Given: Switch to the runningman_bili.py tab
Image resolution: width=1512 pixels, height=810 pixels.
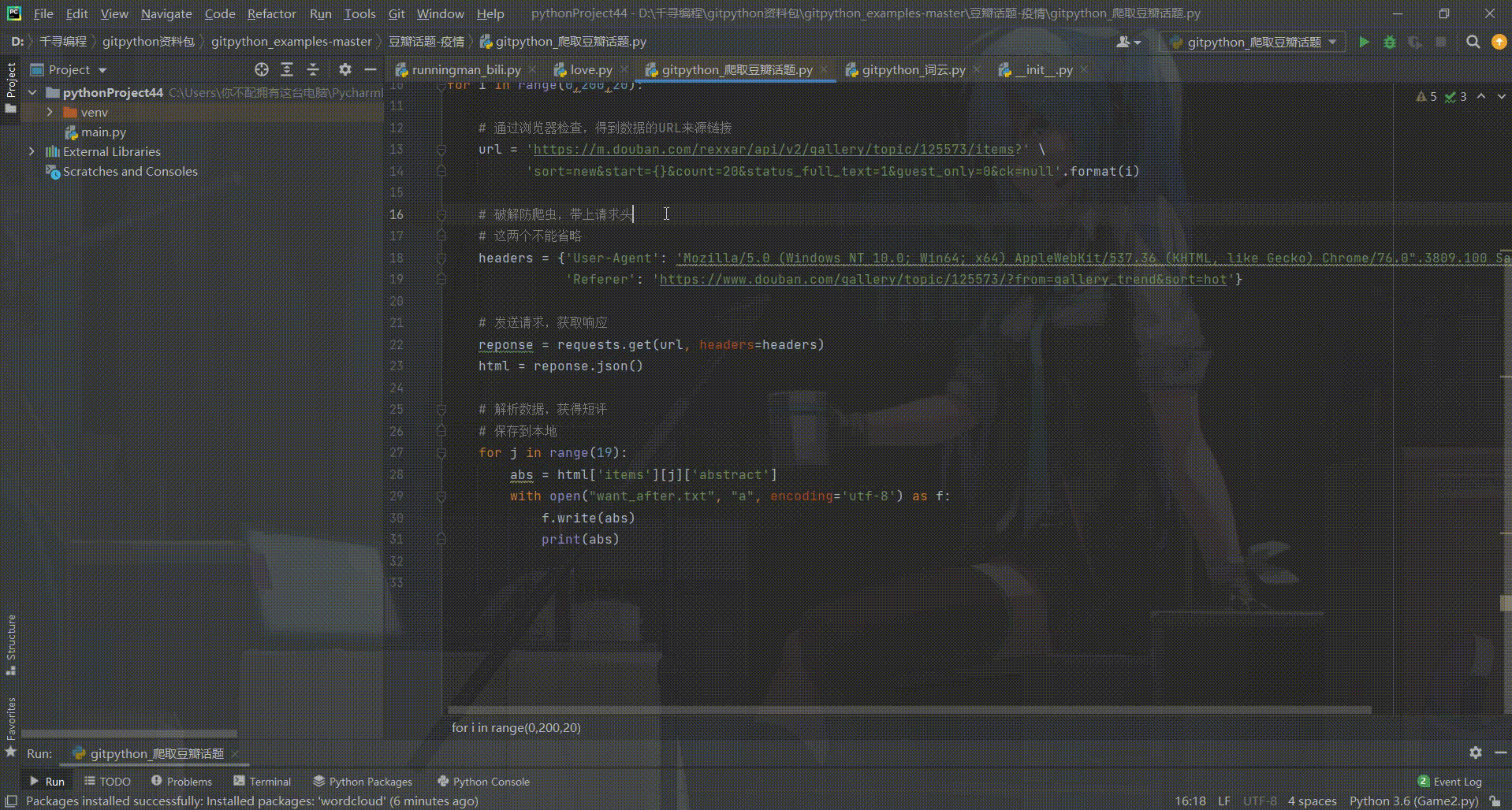Looking at the screenshot, I should pos(466,69).
